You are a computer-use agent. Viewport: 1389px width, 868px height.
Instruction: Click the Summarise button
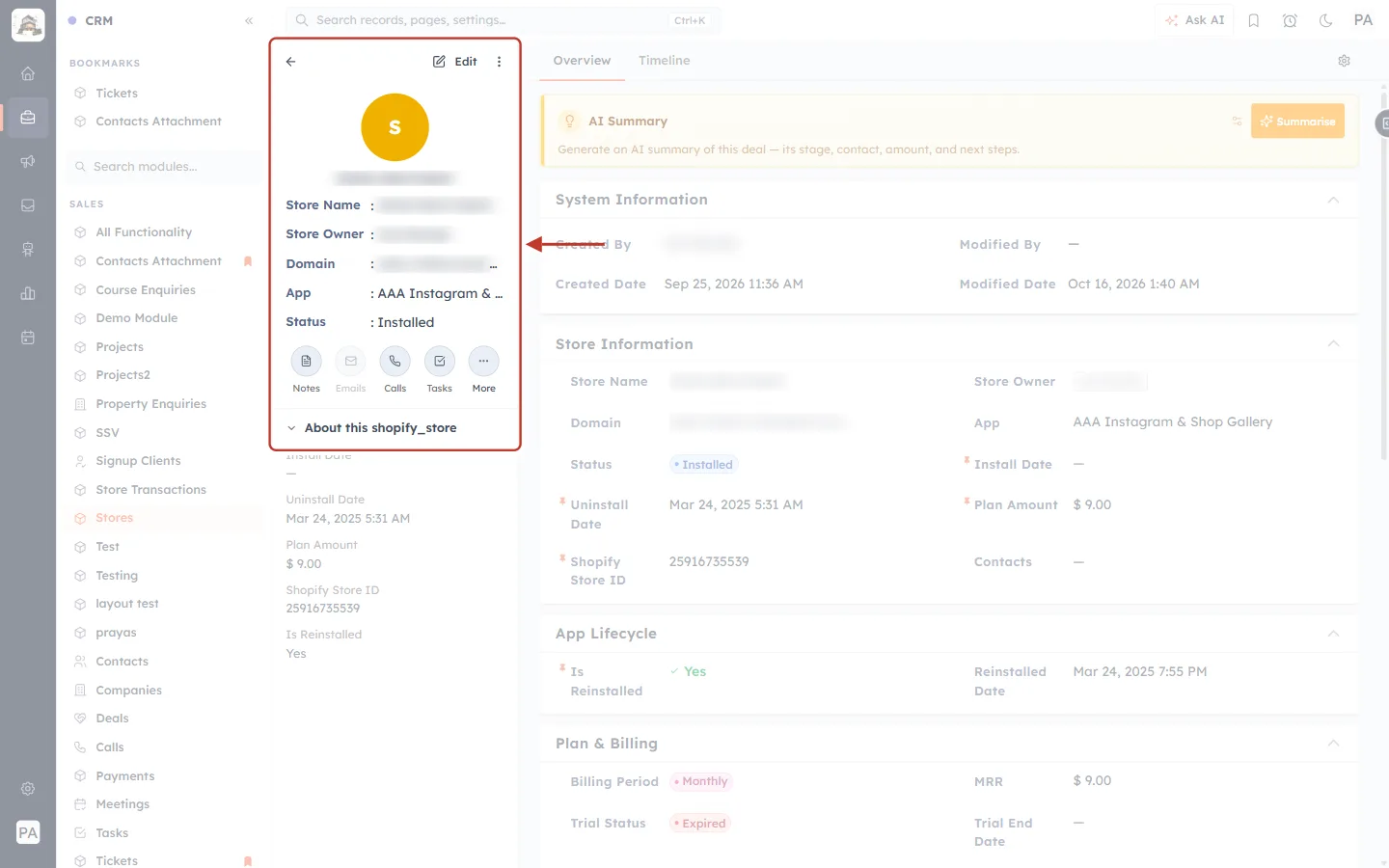click(x=1297, y=122)
